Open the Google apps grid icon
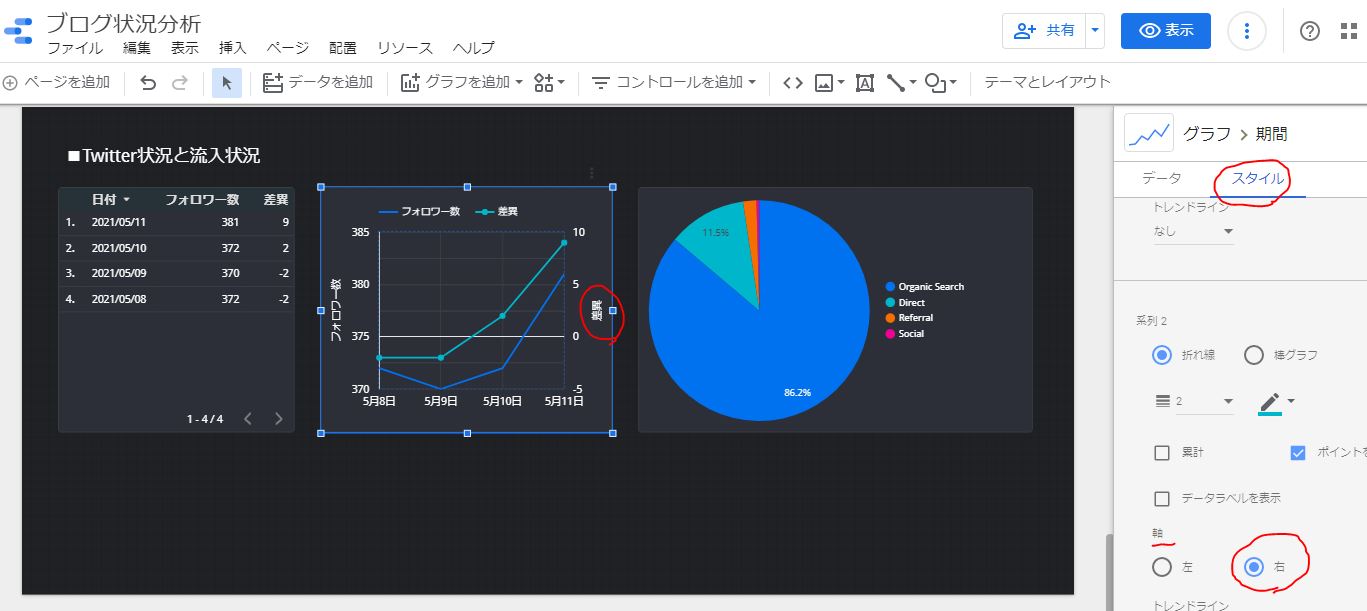 [1349, 31]
